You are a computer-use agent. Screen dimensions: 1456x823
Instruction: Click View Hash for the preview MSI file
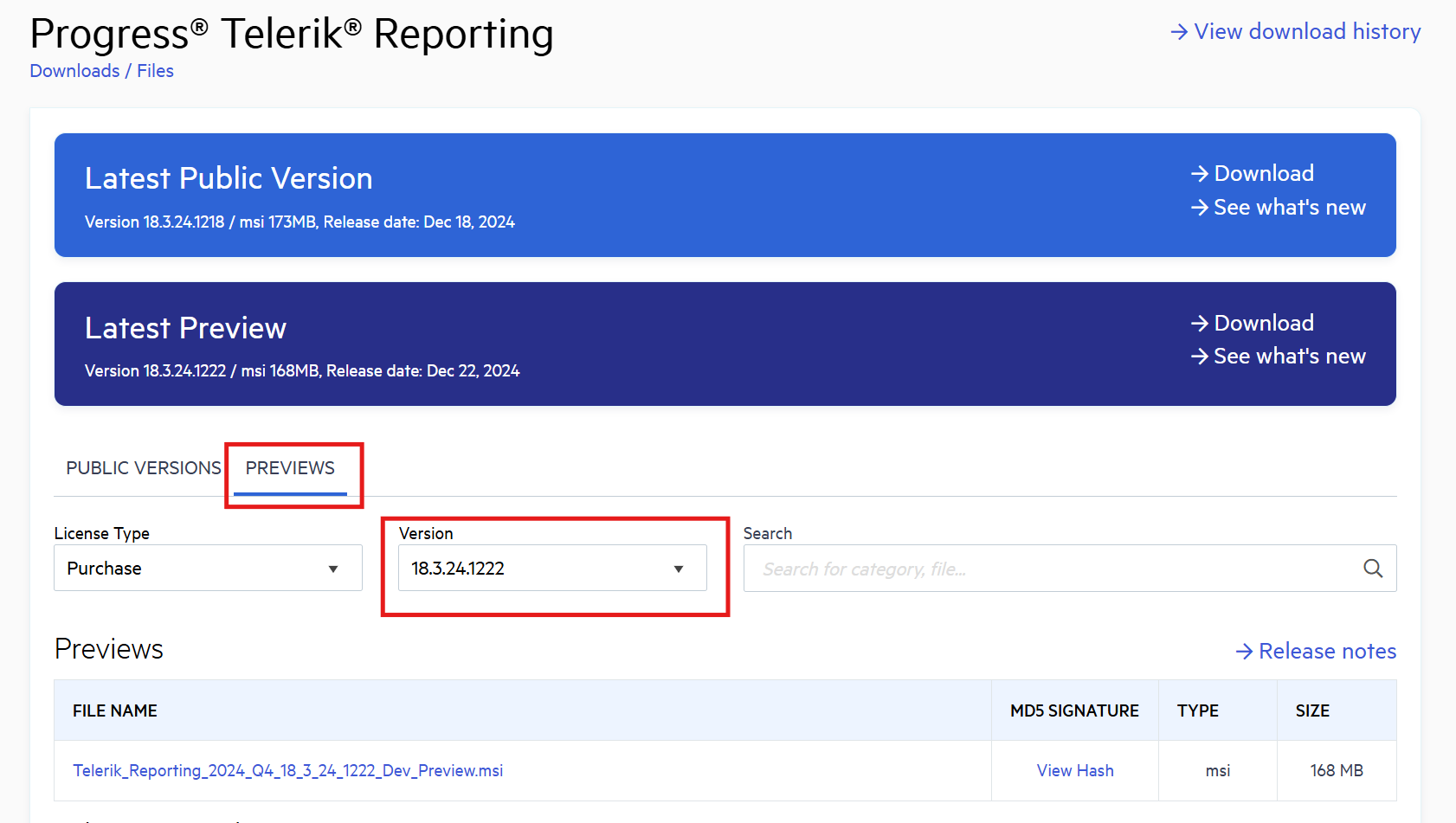coord(1075,770)
